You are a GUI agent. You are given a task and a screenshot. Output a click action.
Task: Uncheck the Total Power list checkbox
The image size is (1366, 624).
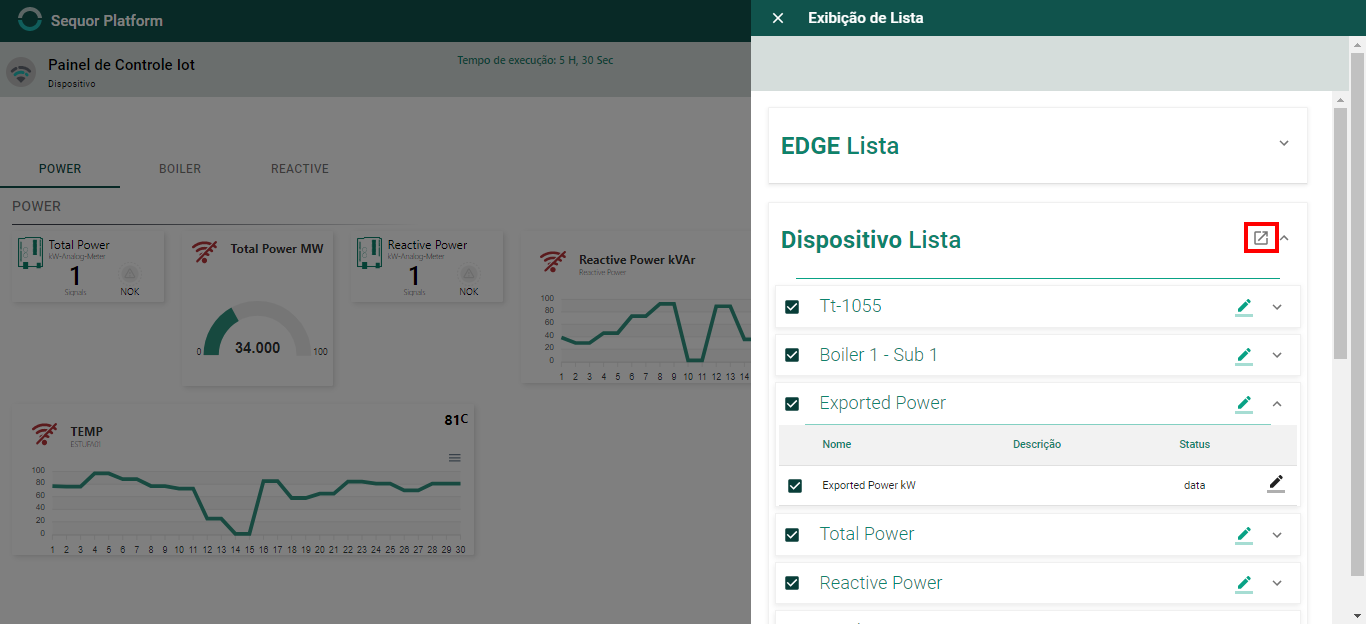click(792, 535)
